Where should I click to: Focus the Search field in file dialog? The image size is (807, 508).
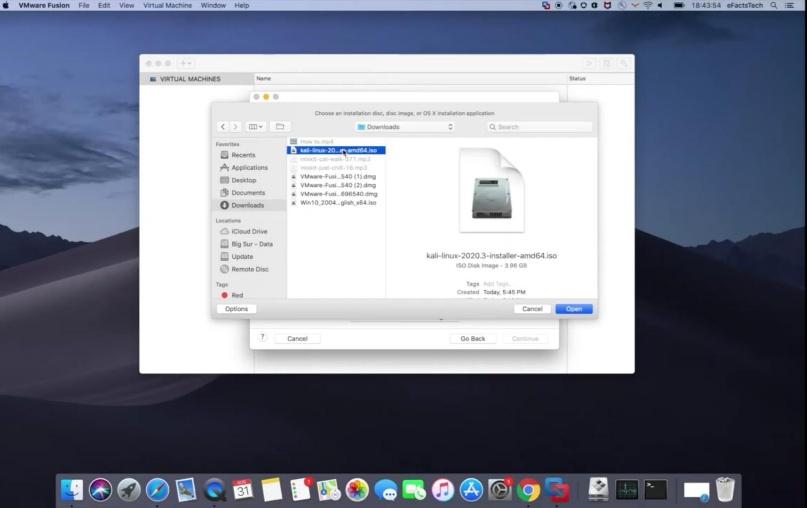[x=539, y=127]
